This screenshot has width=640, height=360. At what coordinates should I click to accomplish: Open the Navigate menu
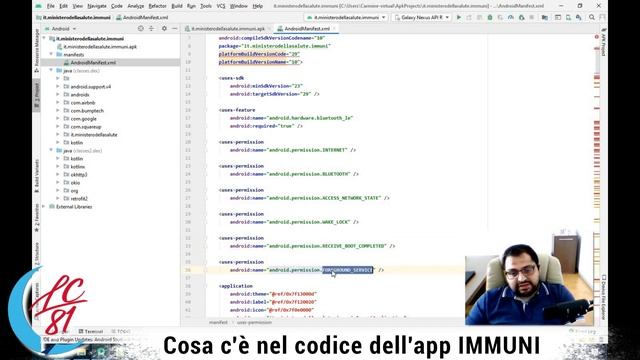point(97,6)
